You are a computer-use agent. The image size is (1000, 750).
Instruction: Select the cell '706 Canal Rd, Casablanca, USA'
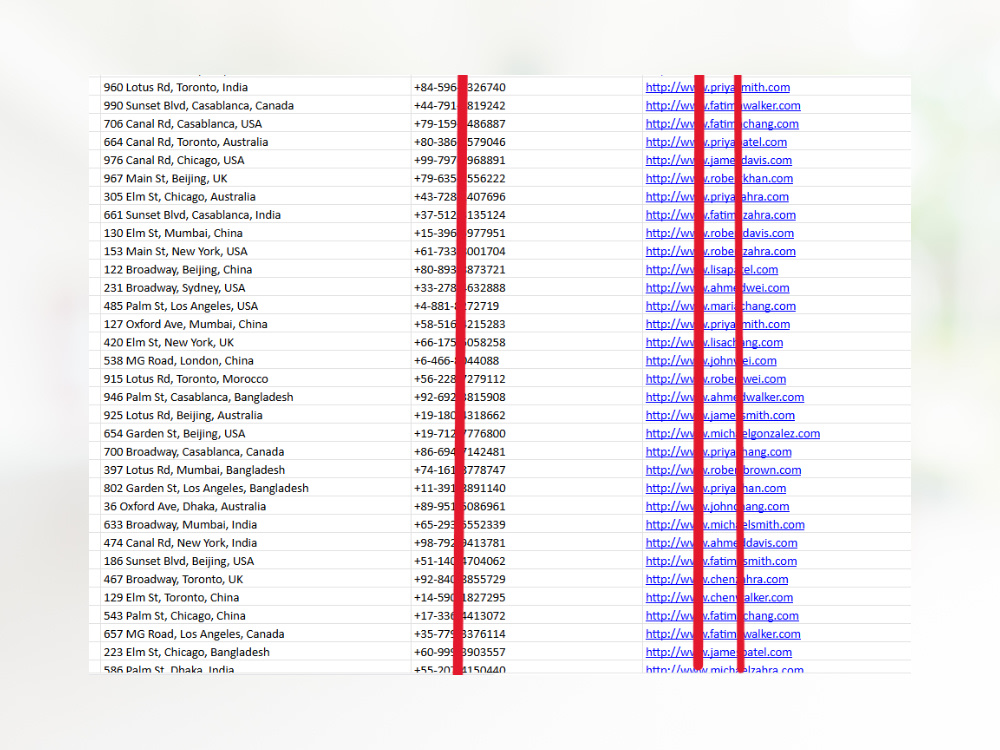pyautogui.click(x=182, y=124)
